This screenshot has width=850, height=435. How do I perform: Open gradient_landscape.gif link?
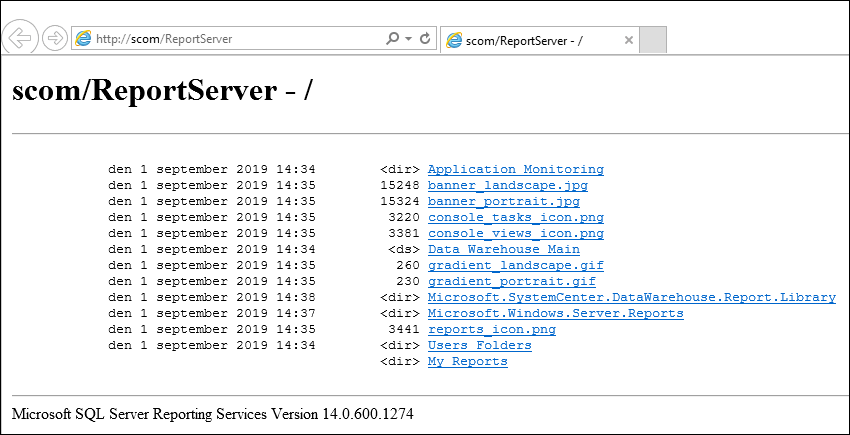point(516,266)
